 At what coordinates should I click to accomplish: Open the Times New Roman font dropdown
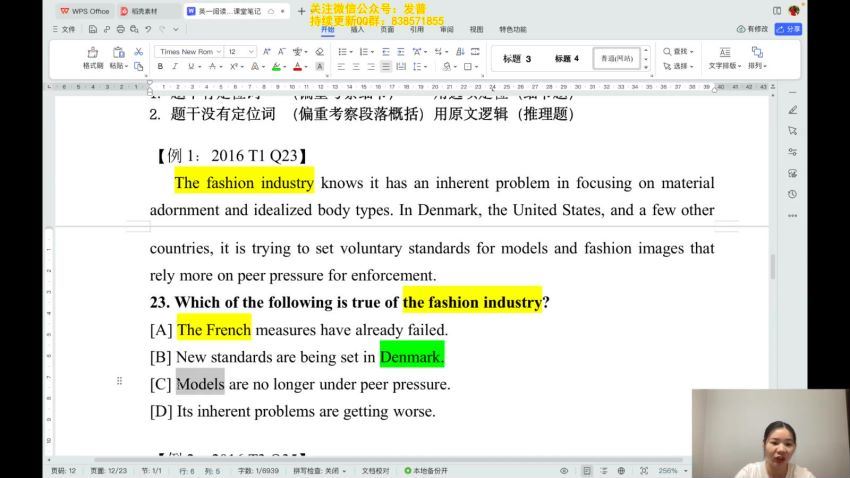pyautogui.click(x=189, y=51)
